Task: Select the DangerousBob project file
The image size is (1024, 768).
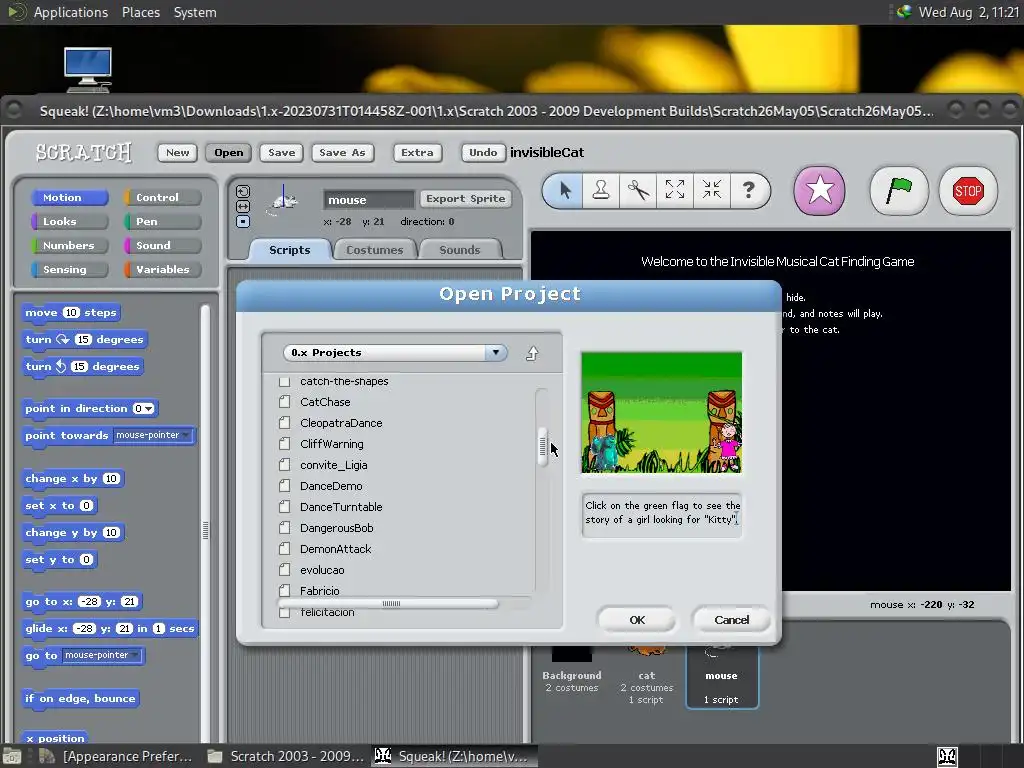Action: click(x=336, y=528)
